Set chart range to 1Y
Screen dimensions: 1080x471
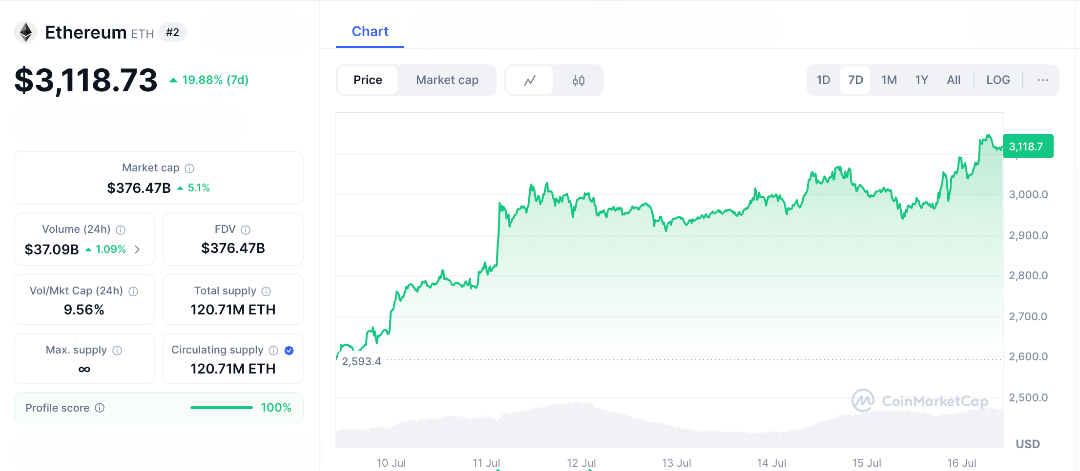point(922,81)
